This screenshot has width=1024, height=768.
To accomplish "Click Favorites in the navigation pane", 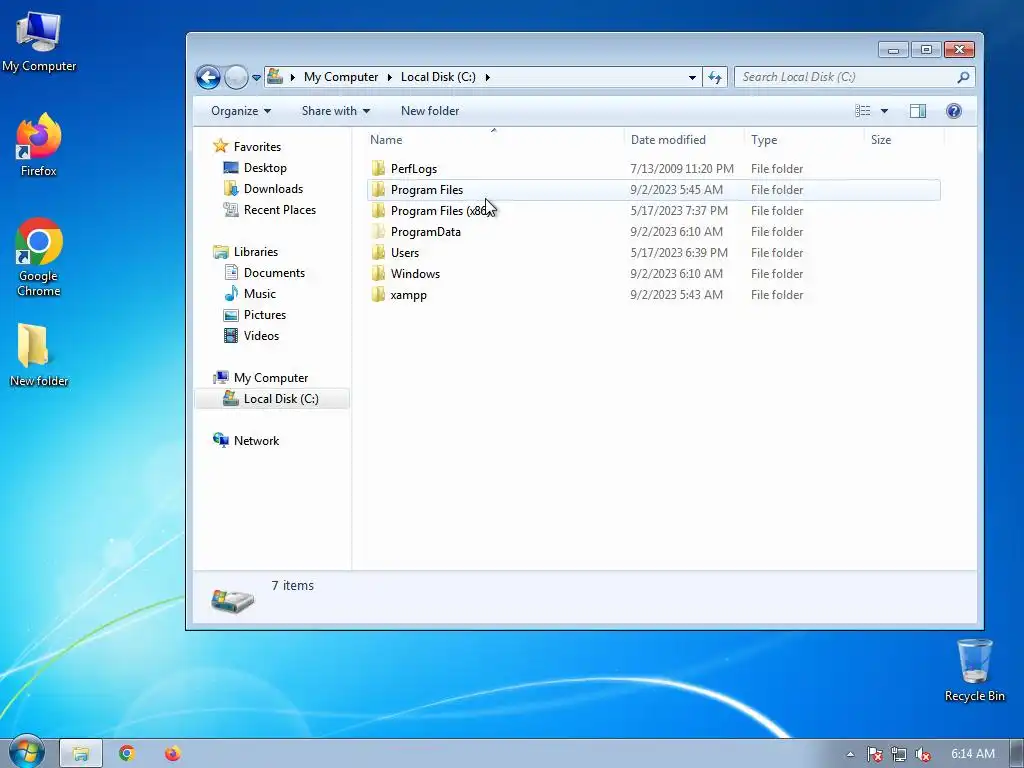I will [x=257, y=147].
